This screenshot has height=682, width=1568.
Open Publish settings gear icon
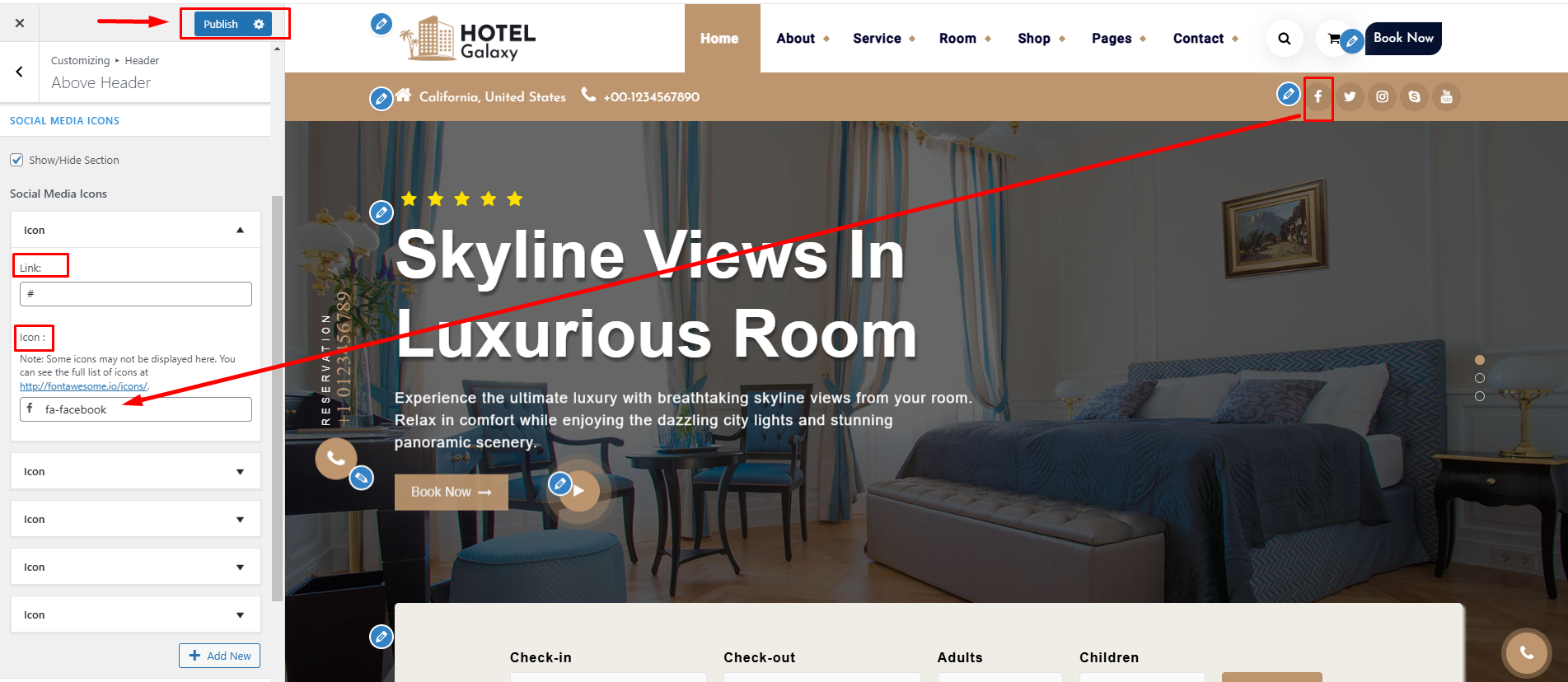[x=259, y=24]
